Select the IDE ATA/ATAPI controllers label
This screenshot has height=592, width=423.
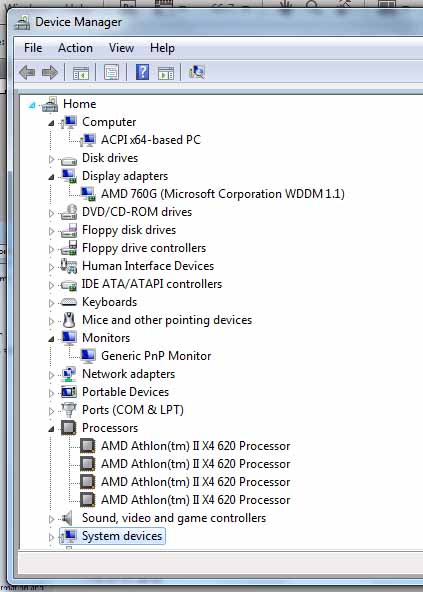[x=152, y=284]
